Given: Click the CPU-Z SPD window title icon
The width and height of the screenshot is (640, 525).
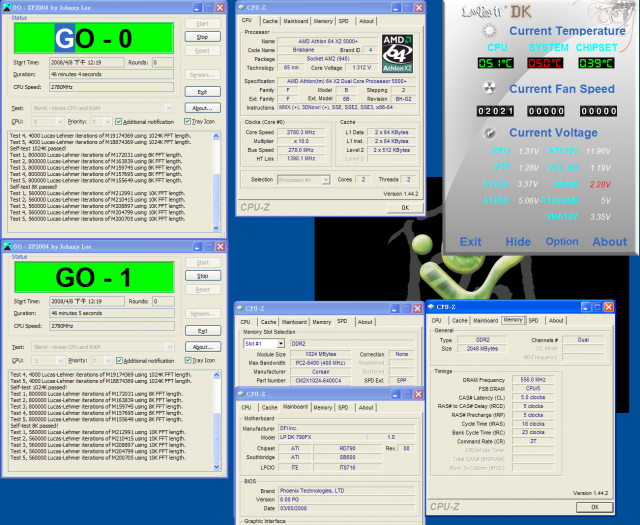Looking at the screenshot, I should tap(240, 308).
